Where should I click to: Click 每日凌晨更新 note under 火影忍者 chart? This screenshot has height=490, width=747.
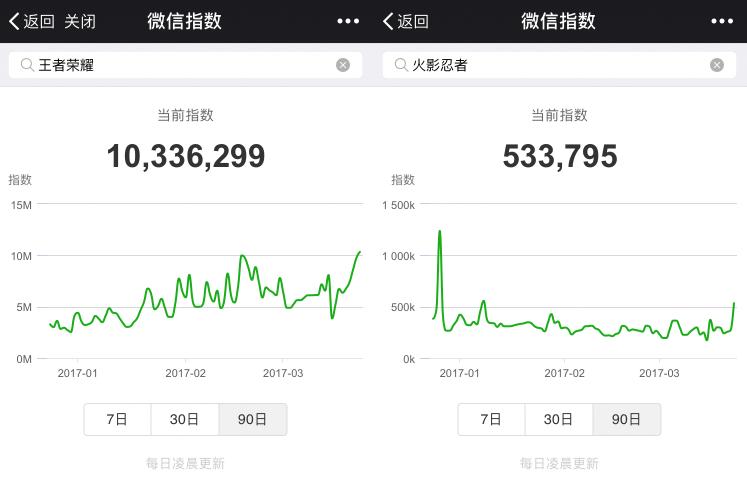coord(559,463)
